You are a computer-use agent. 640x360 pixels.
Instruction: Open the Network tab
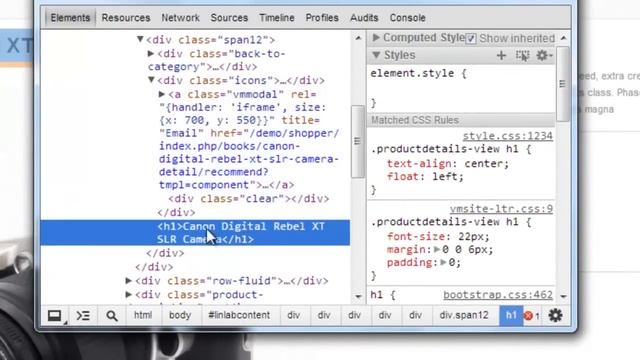click(x=180, y=18)
